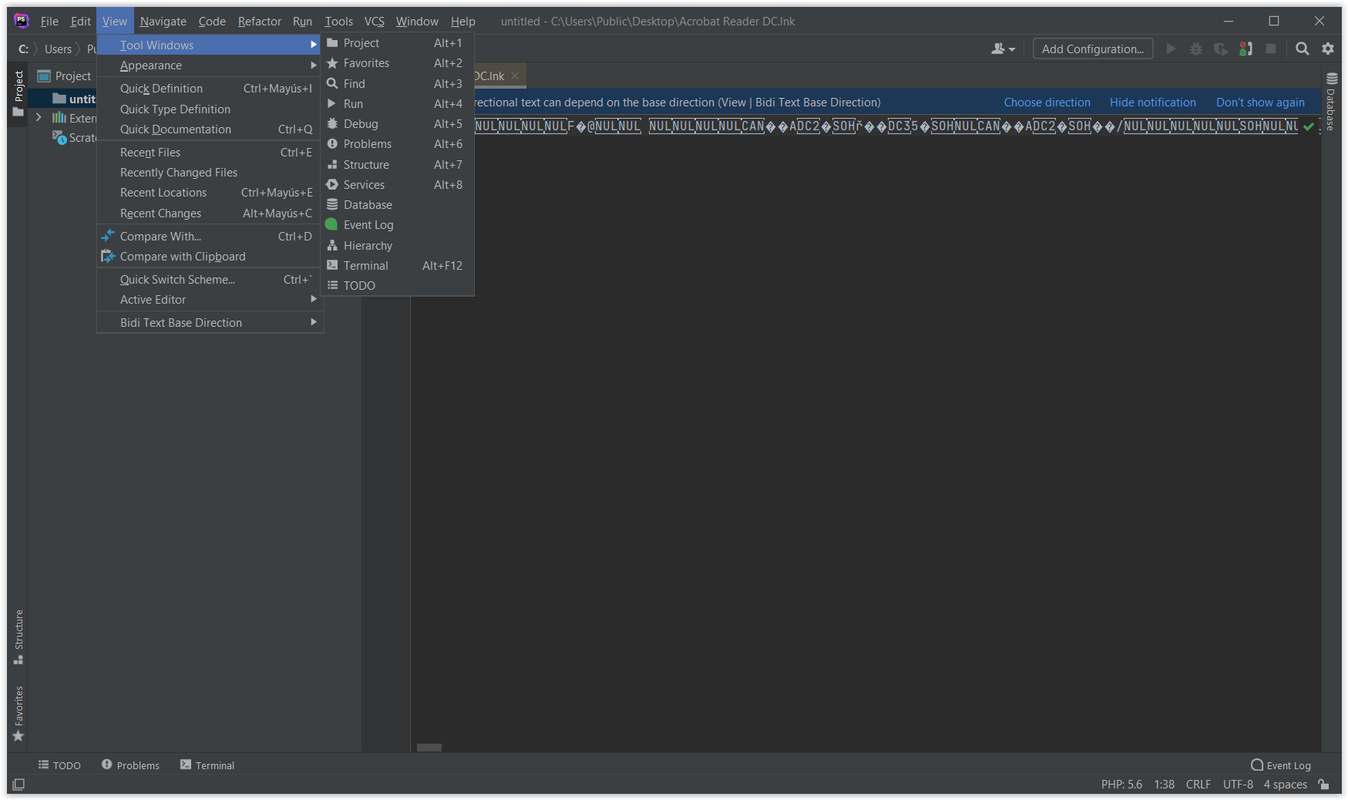Click the Debug bug icon in toolbar
1348x800 pixels.
pos(1196,49)
